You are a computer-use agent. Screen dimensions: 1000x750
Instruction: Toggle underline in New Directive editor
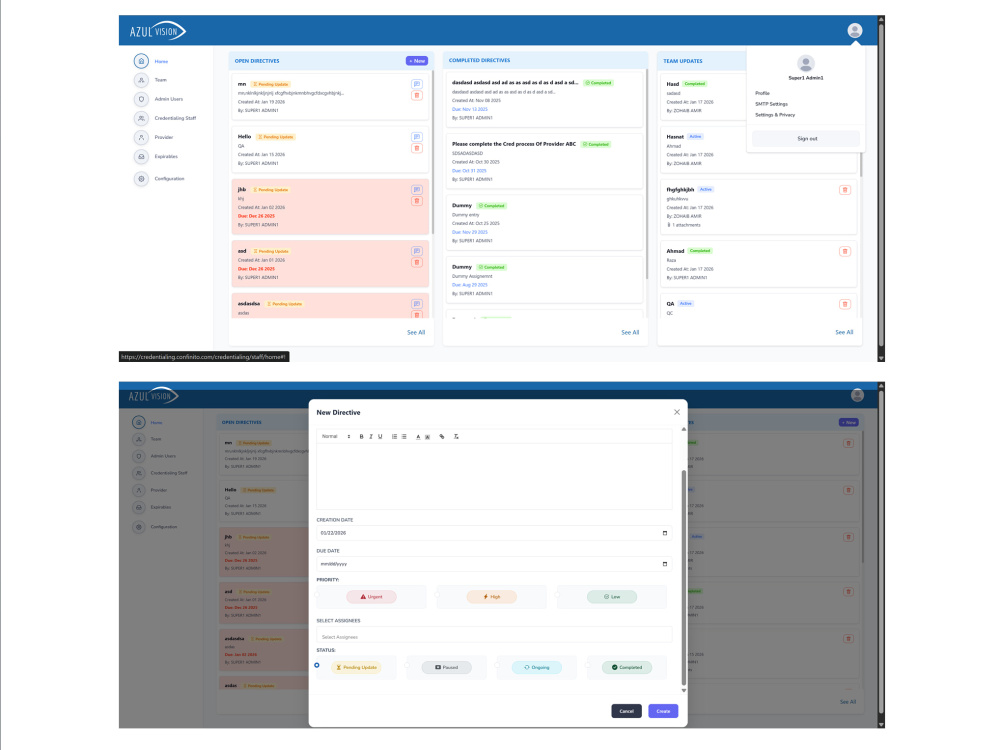[x=380, y=437]
